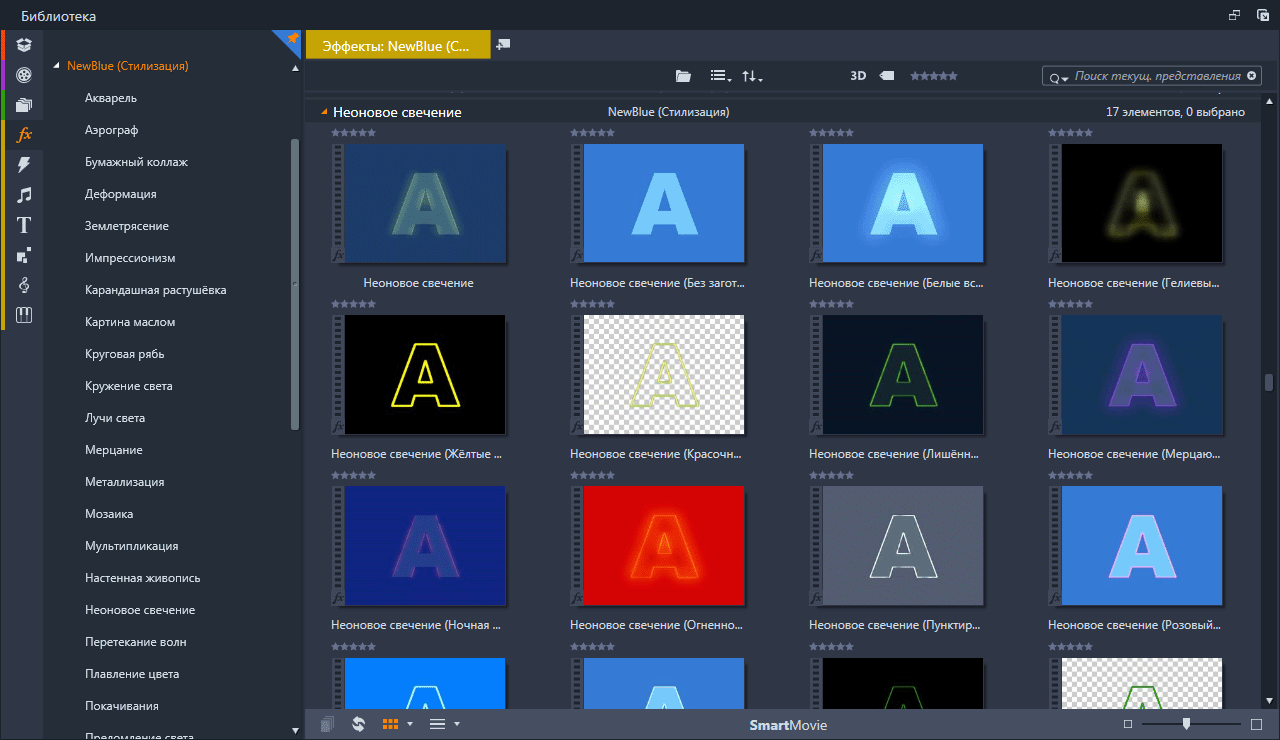Select Бумажный коллаж category
Image resolution: width=1280 pixels, height=740 pixels.
(136, 162)
